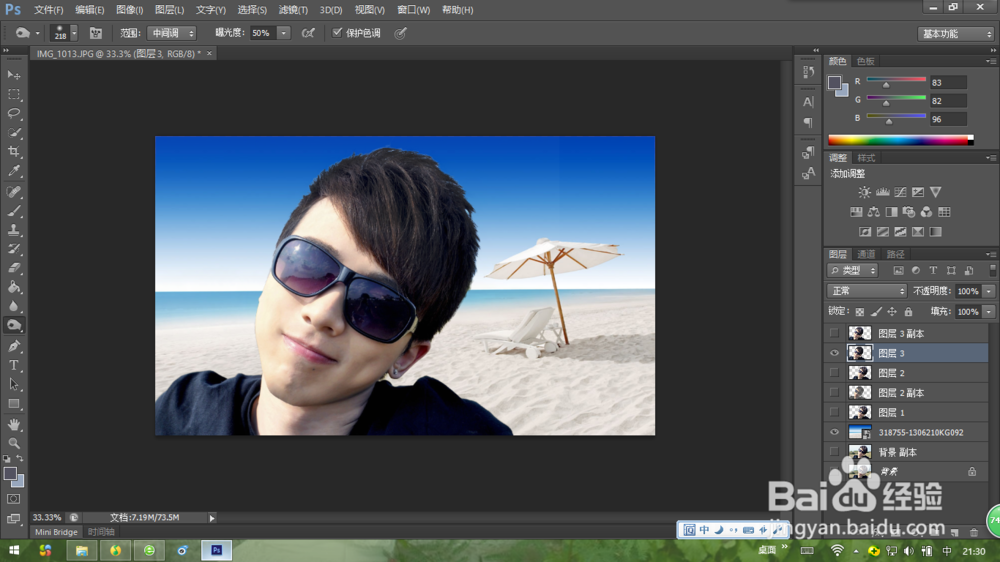Select the Clone Stamp tool
The height and width of the screenshot is (562, 1000).
coord(14,230)
